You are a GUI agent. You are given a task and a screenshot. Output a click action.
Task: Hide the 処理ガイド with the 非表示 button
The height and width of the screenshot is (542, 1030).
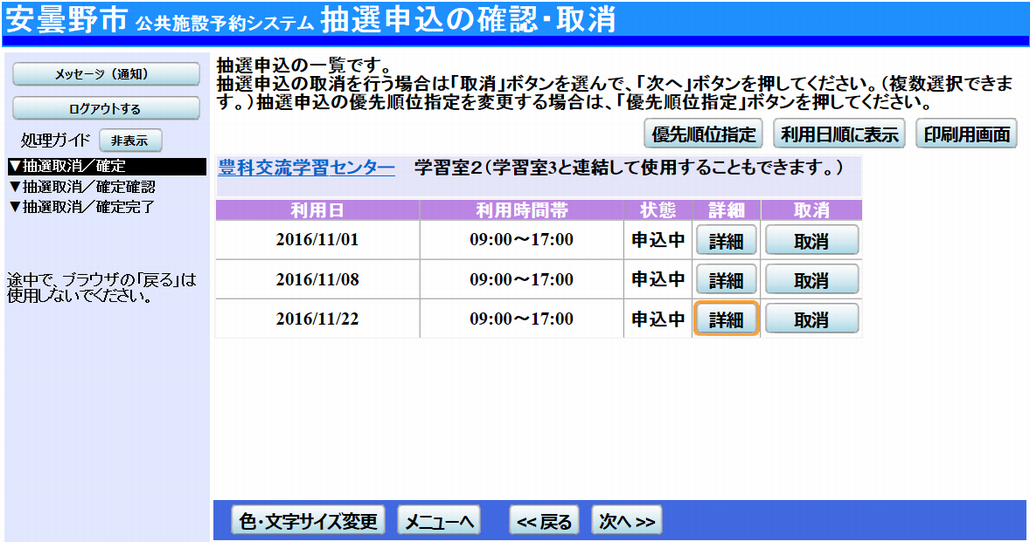(130, 141)
